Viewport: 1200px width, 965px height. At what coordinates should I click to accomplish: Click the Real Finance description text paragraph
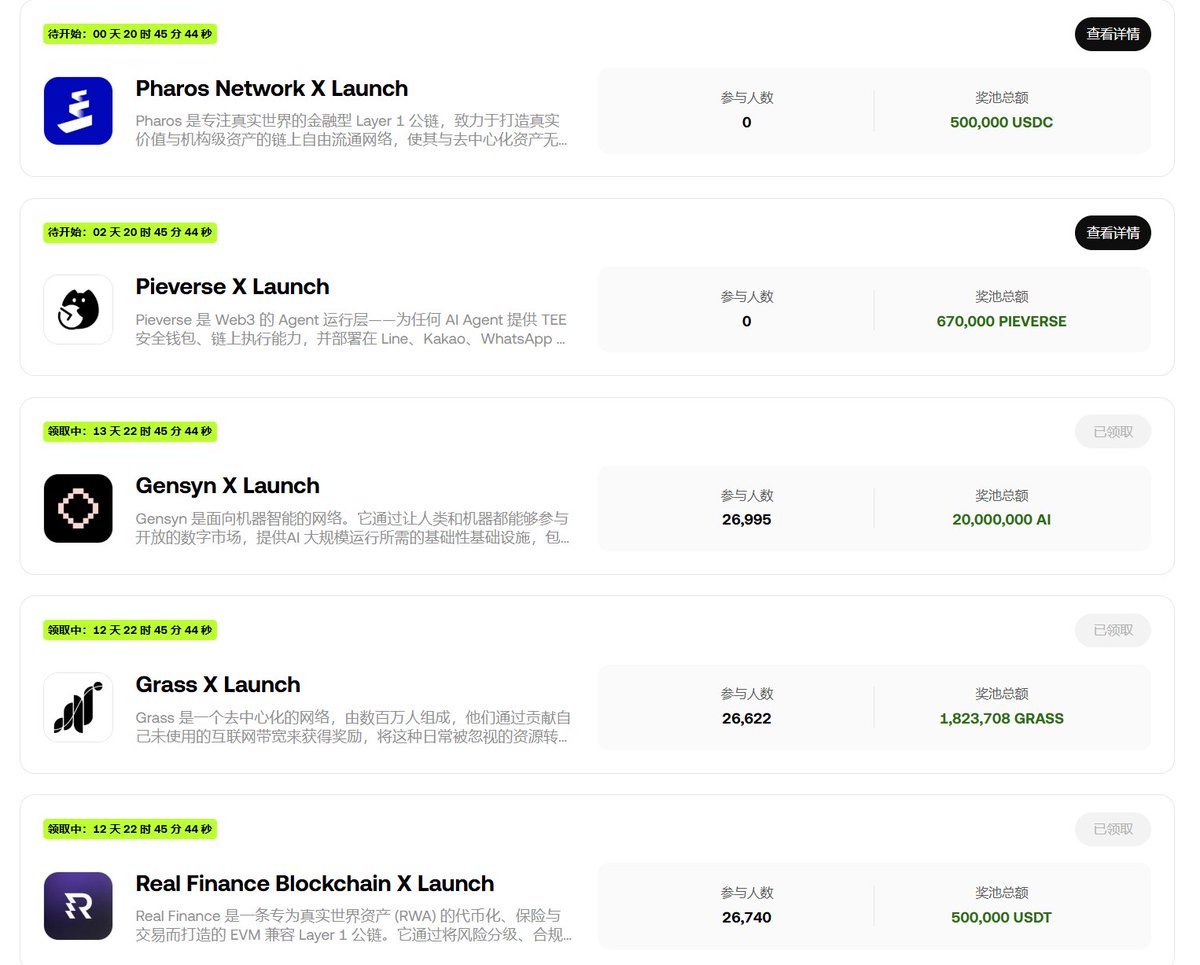354,926
